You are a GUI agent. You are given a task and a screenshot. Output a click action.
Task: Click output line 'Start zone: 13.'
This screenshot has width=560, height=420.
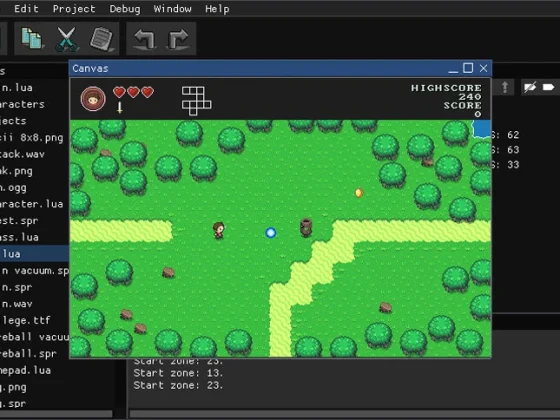[x=178, y=373]
